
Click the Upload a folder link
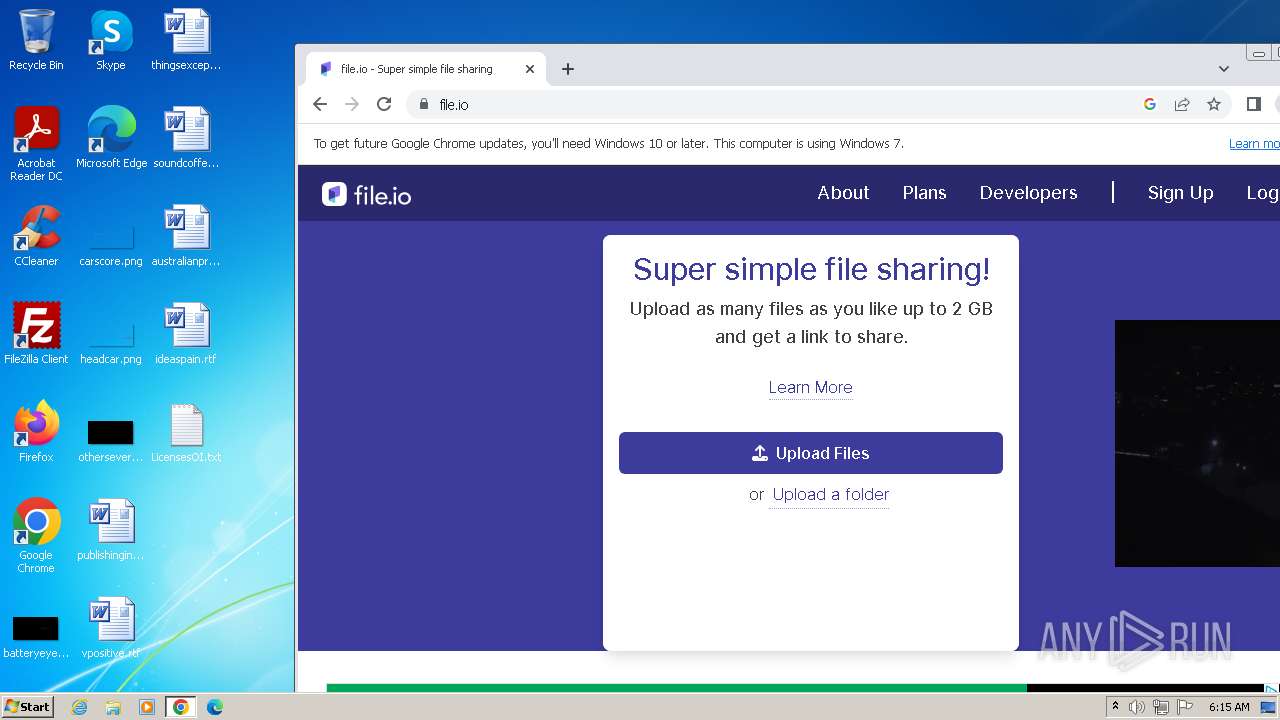(x=830, y=494)
